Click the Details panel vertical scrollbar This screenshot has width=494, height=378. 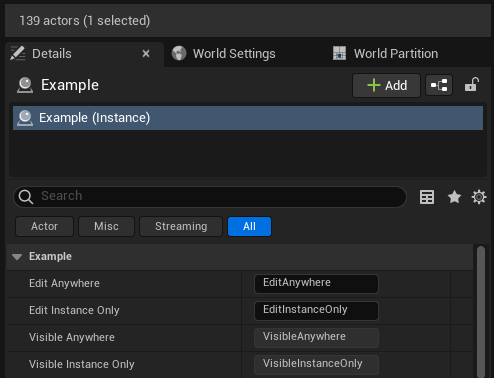tap(481, 312)
